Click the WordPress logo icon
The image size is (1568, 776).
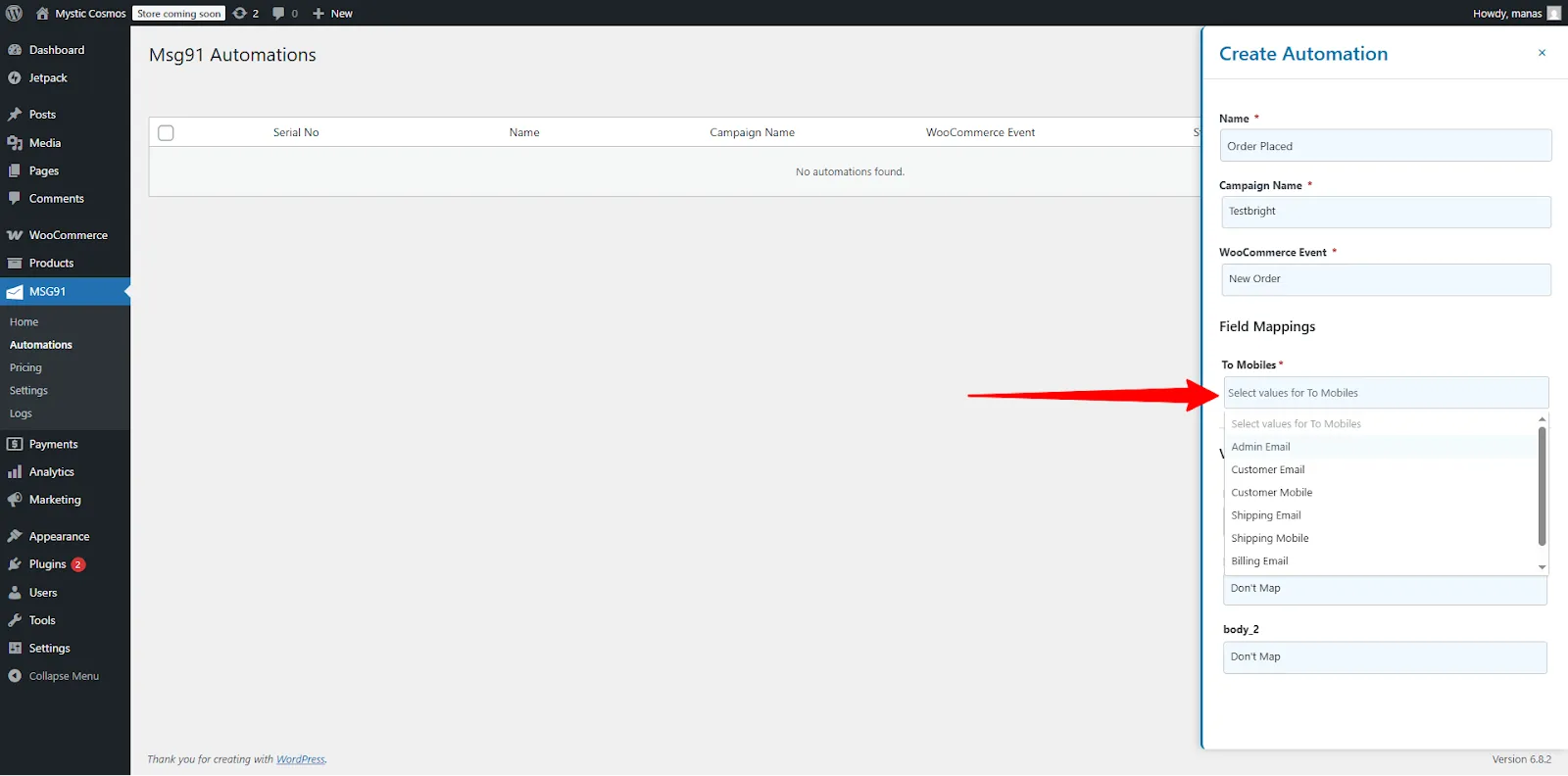(x=15, y=14)
